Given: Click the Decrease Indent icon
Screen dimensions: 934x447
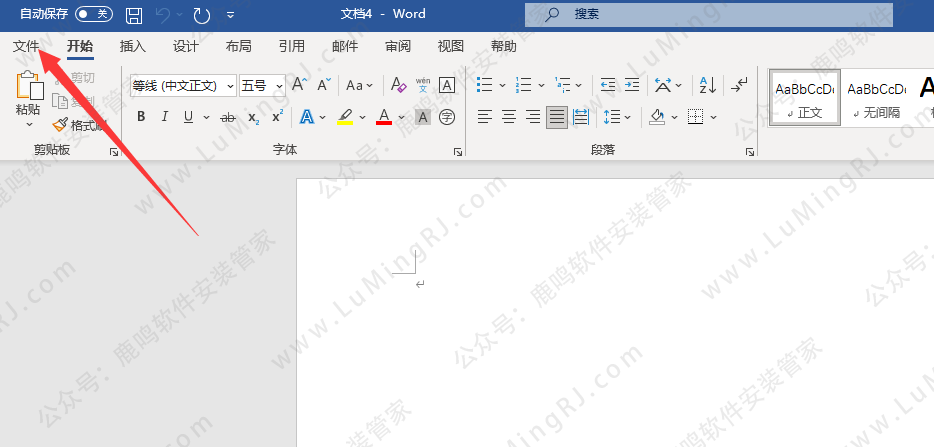Looking at the screenshot, I should [x=608, y=85].
